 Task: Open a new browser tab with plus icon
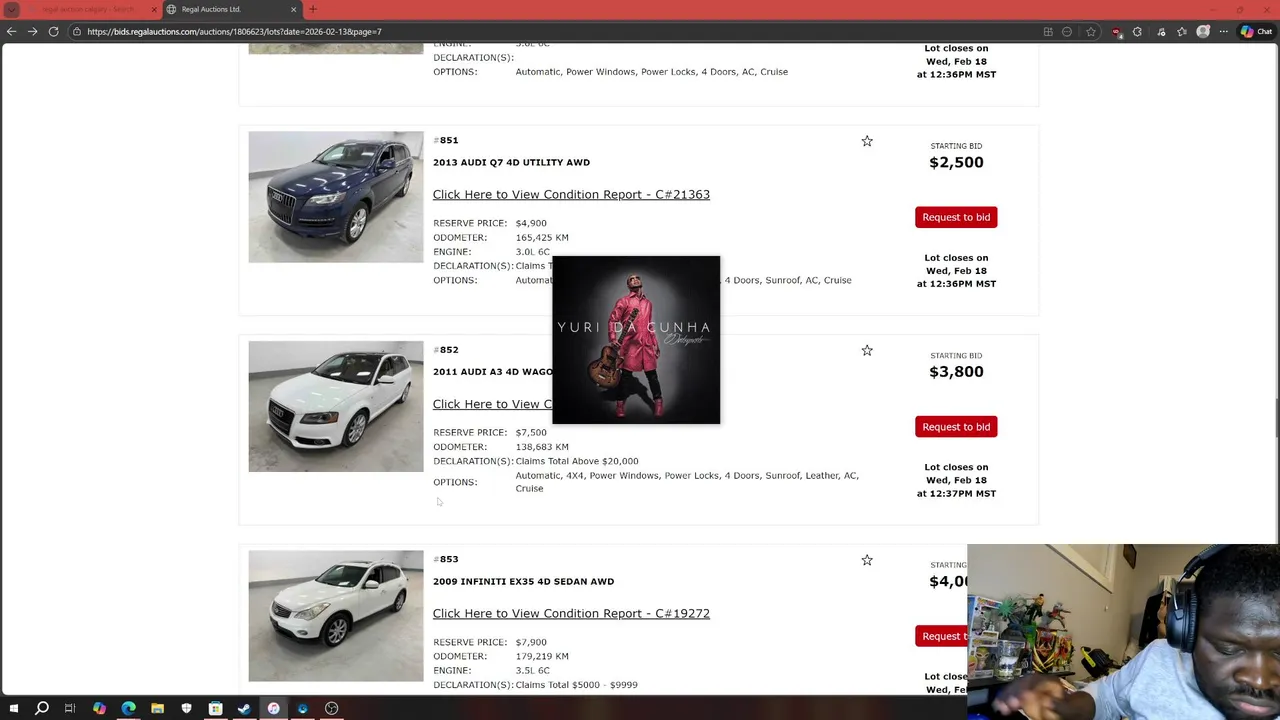313,9
